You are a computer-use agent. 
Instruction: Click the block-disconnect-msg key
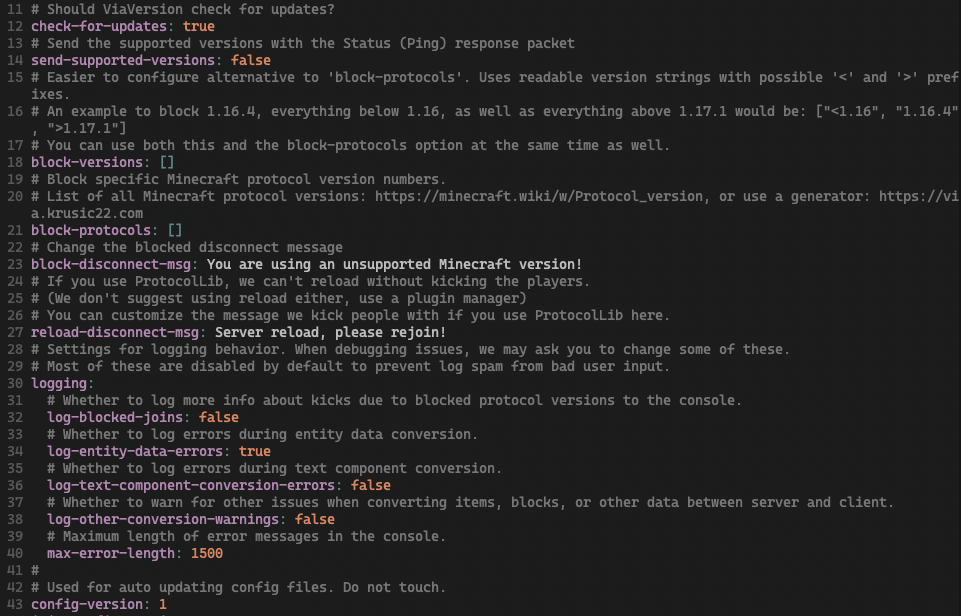coord(114,264)
